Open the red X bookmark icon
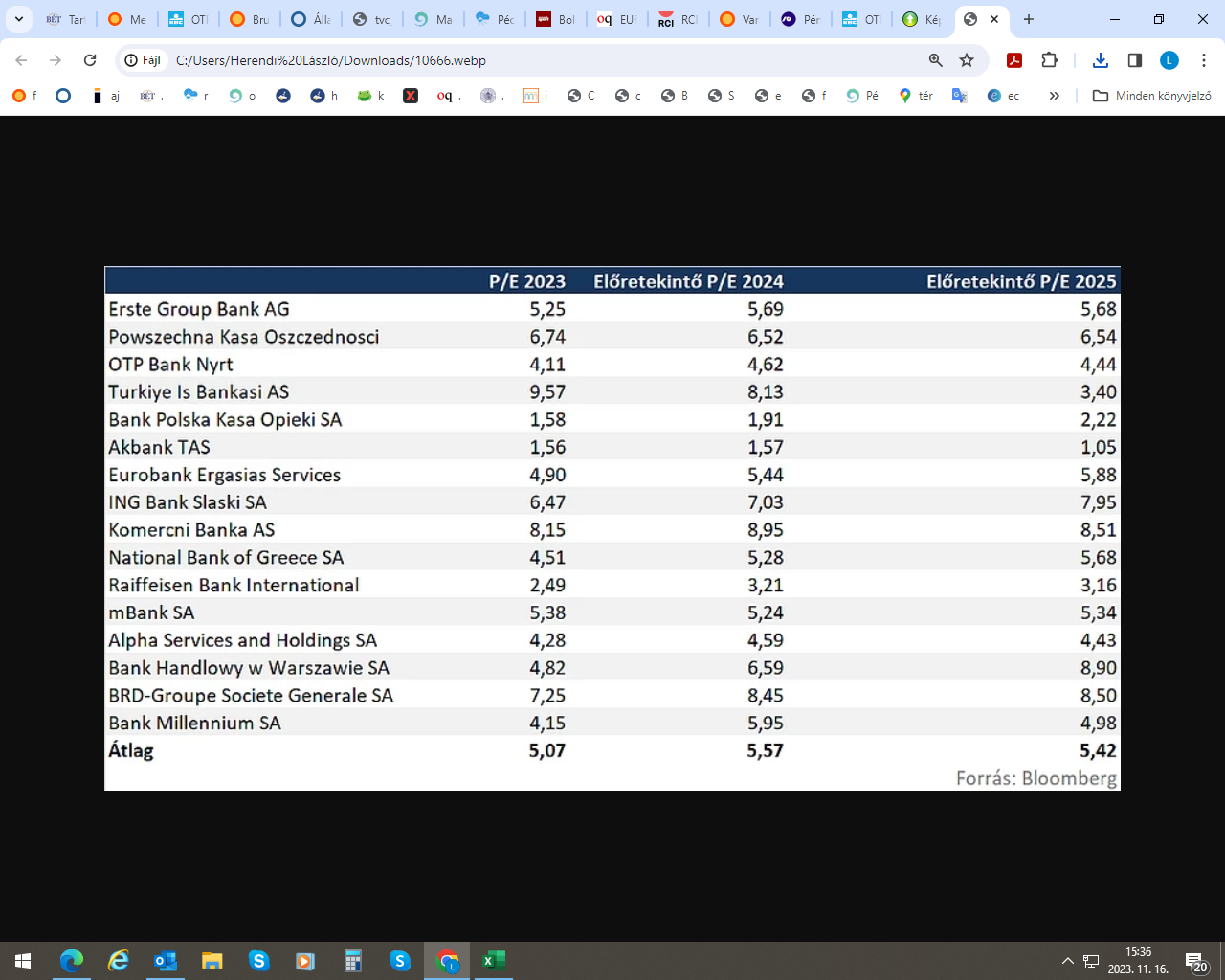The width and height of the screenshot is (1225, 980). (411, 96)
